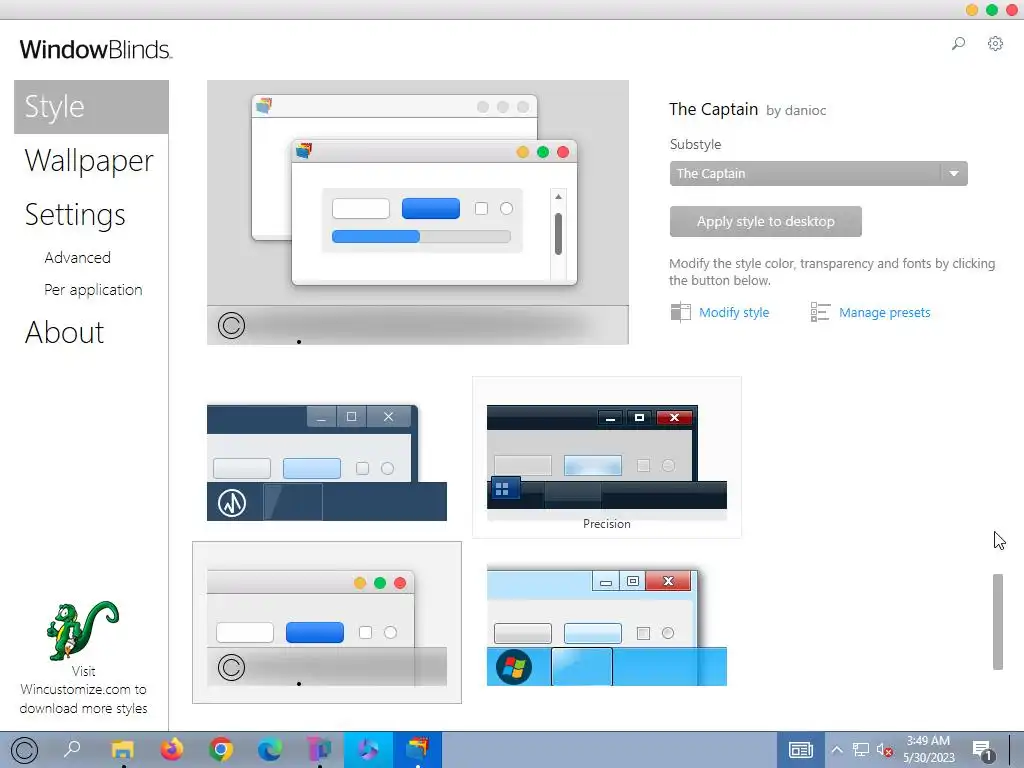This screenshot has height=768, width=1024.
Task: Show hidden system tray icons
Action: click(x=837, y=750)
